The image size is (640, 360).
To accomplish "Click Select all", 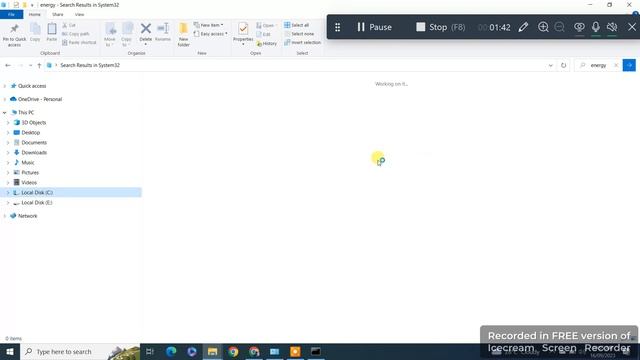I will click(x=296, y=25).
